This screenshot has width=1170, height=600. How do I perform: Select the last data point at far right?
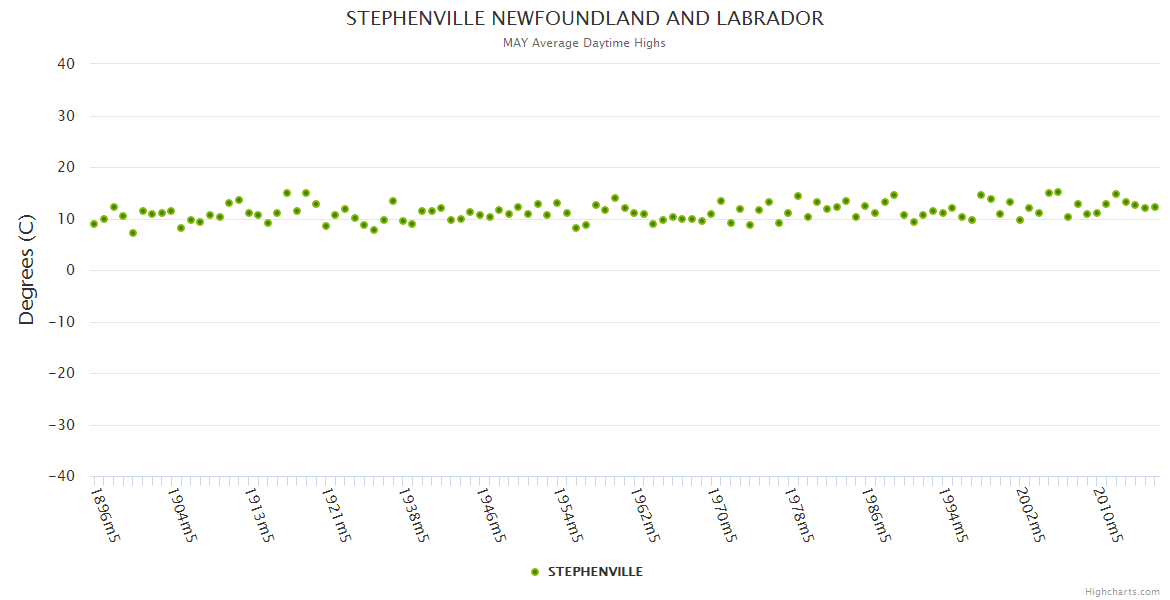pos(1154,207)
